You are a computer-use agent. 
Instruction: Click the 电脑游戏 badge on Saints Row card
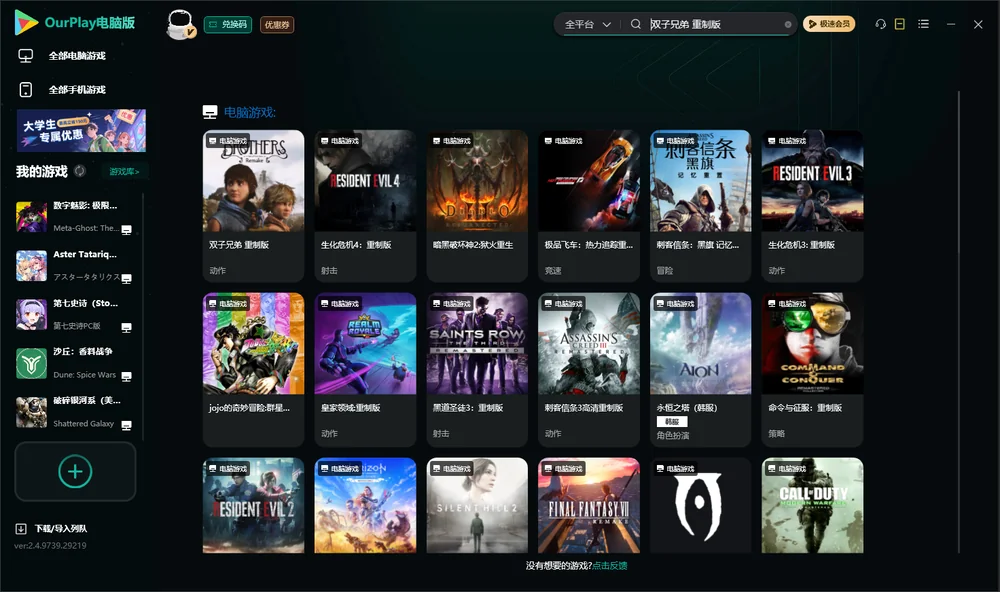[x=451, y=304]
